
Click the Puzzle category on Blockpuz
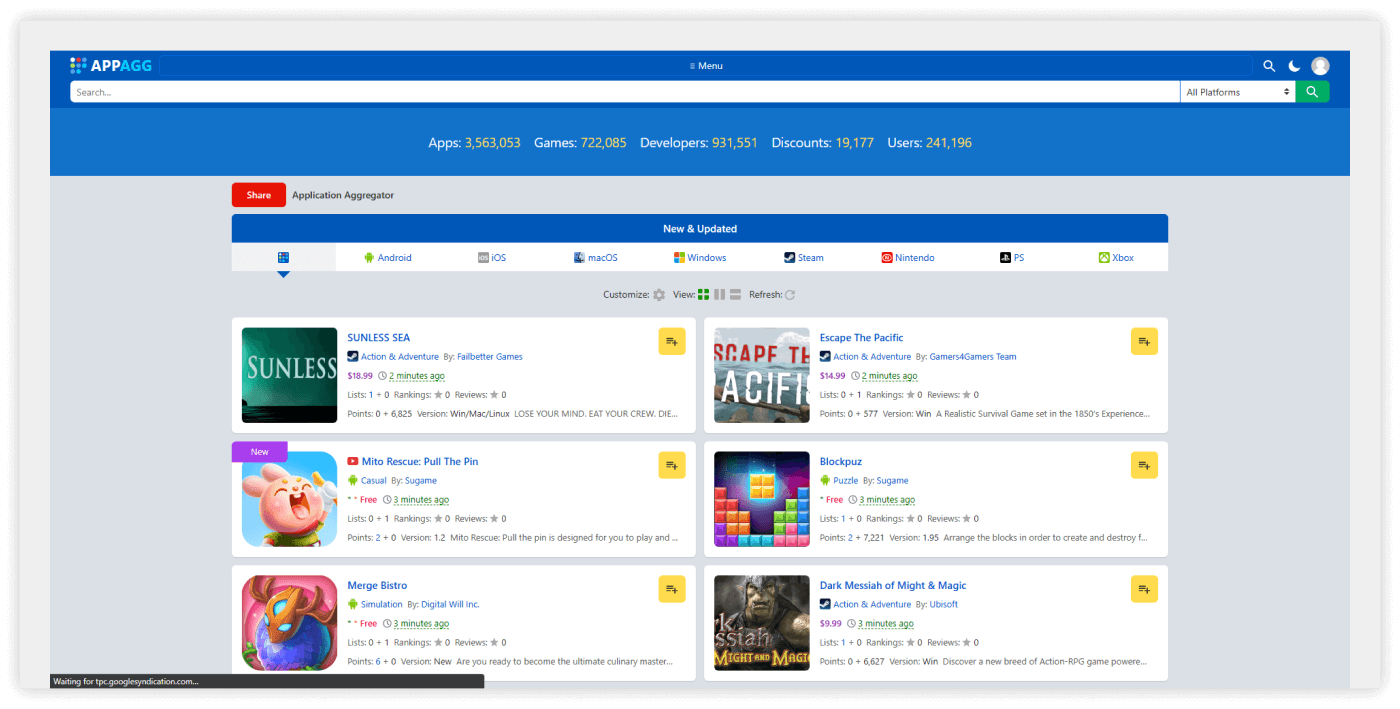[x=846, y=481]
